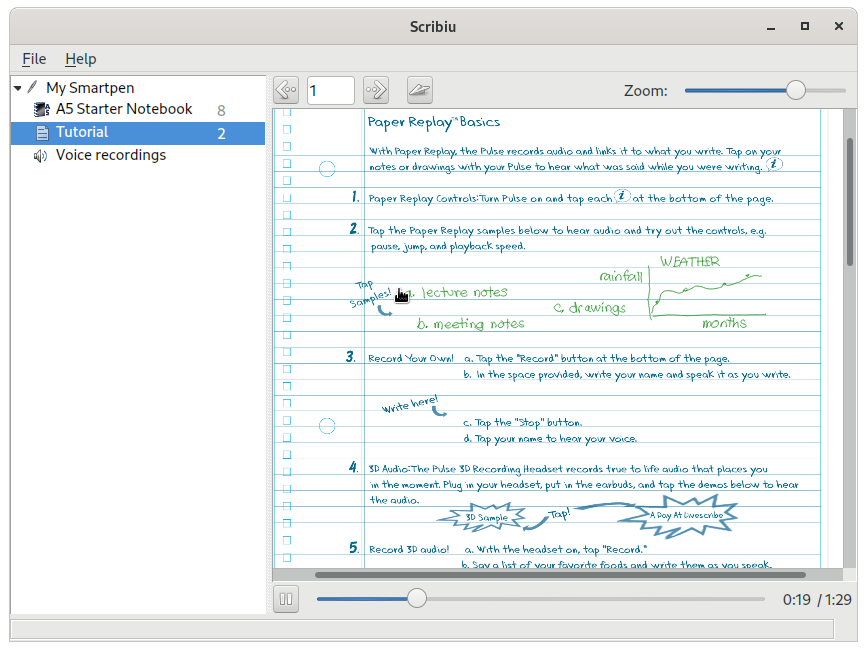
Task: Tap the 'A Day At Livescribe' burst
Action: tap(679, 516)
